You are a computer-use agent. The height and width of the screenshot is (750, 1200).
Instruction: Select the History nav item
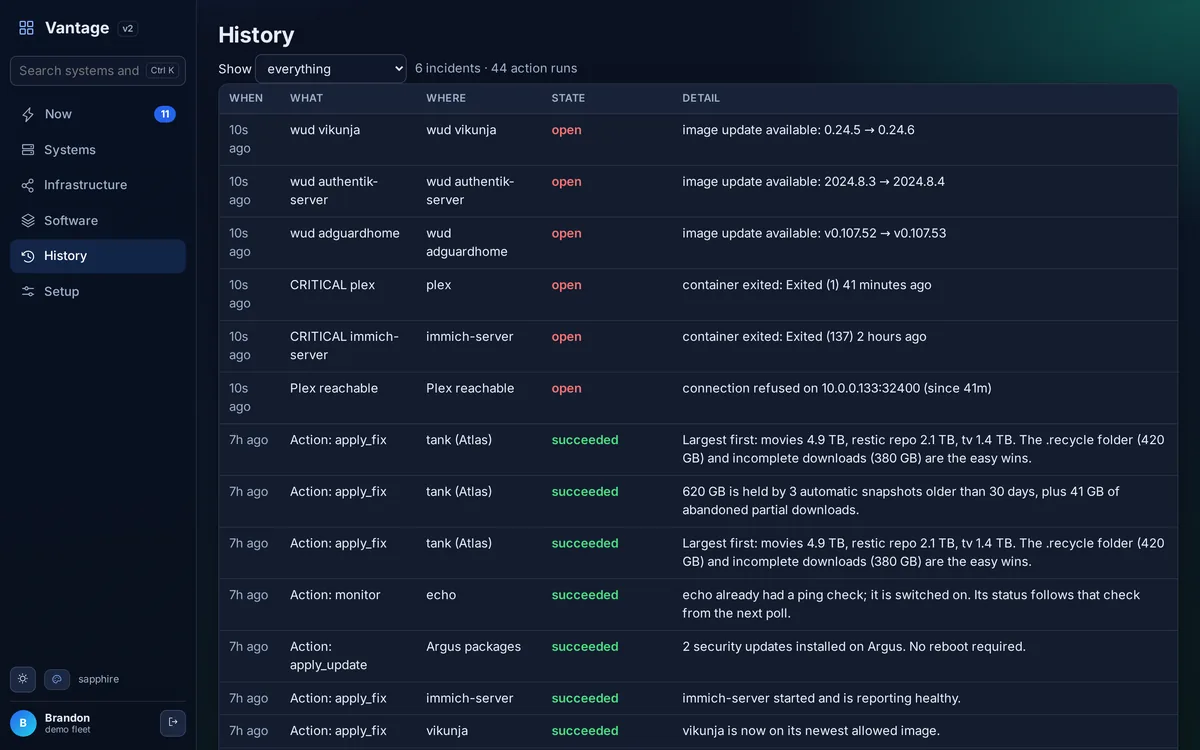click(98, 256)
